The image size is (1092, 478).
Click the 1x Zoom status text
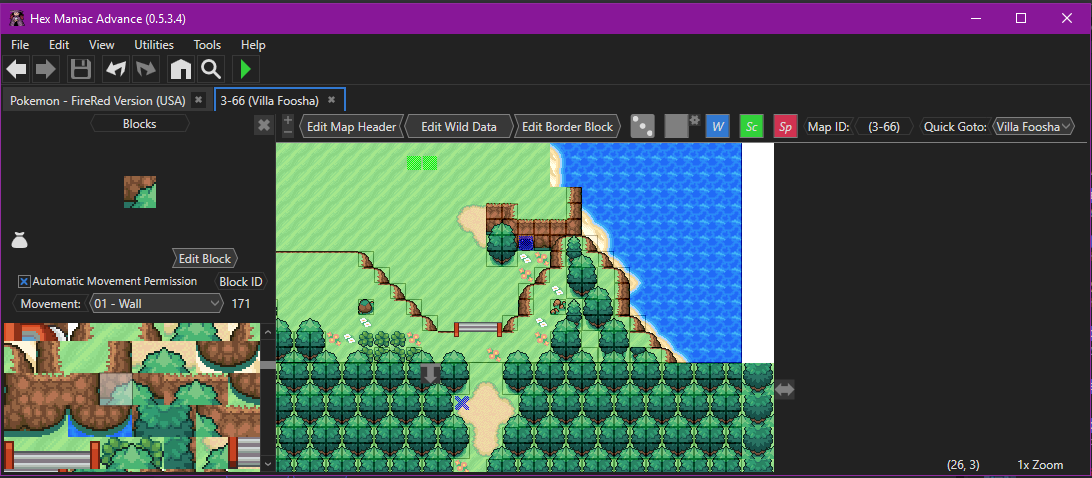coord(1040,465)
